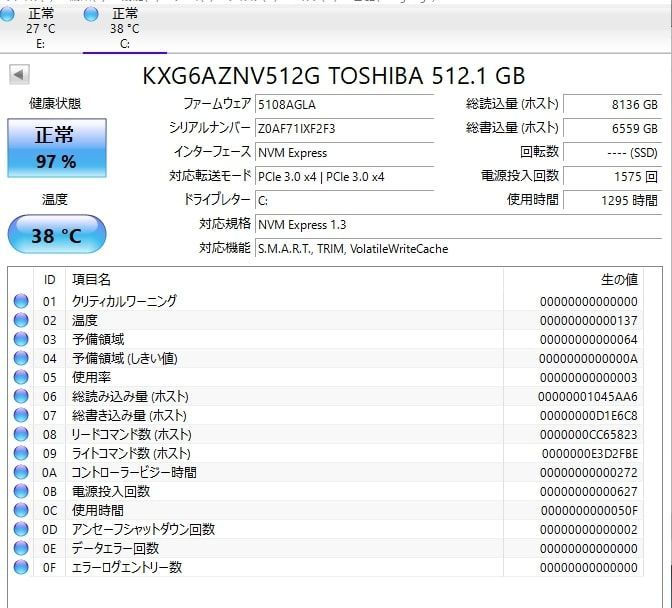Select the 電源投入回数 row in the attribute list

326,491
